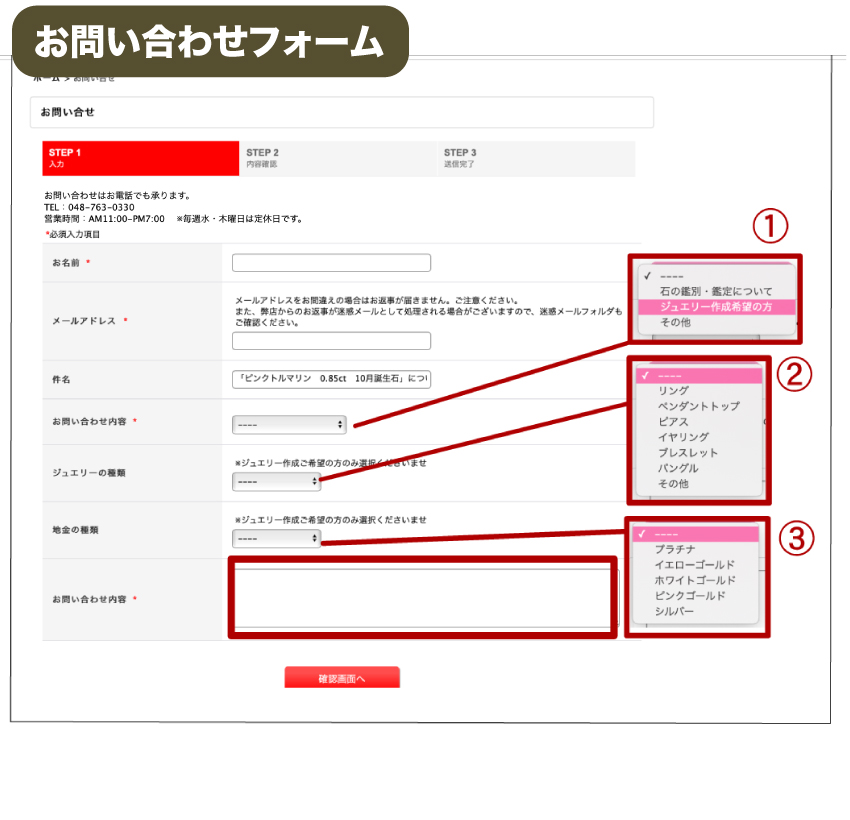The height and width of the screenshot is (820, 850).
Task: Click the 確認画面へ confirm button
Action: coord(342,677)
